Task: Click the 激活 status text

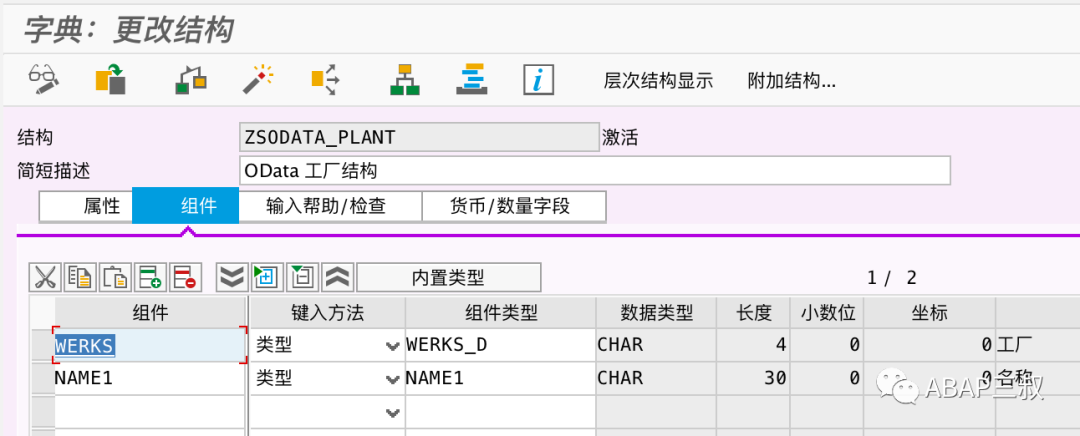Action: 620,138
